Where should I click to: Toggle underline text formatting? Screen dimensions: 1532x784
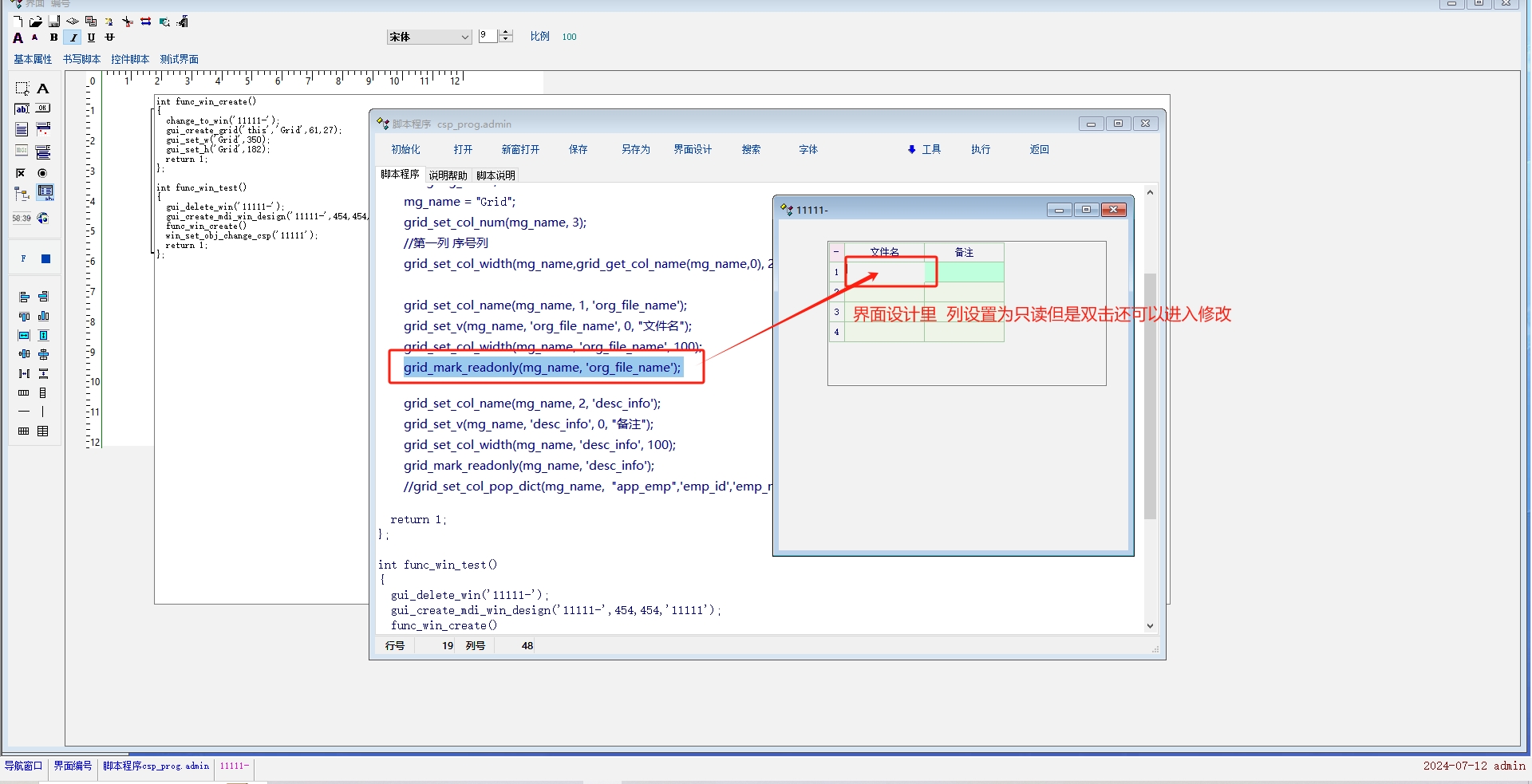coord(91,37)
